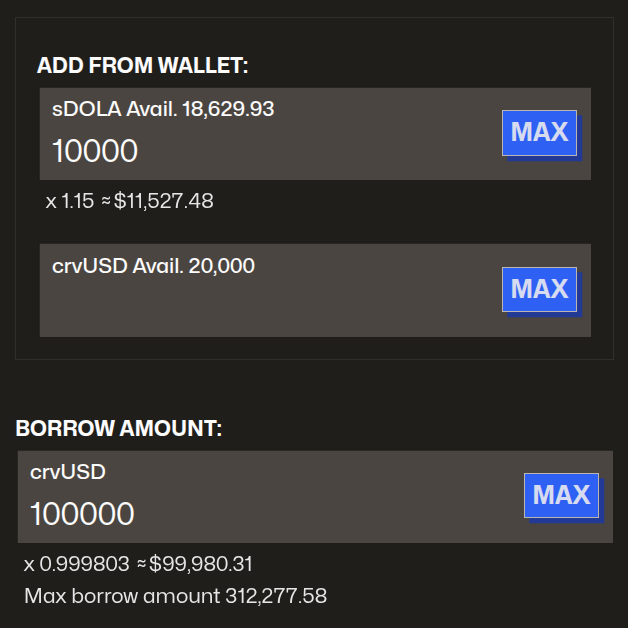628x628 pixels.
Task: Click the $11,527.48 converted value
Action: [x=164, y=201]
